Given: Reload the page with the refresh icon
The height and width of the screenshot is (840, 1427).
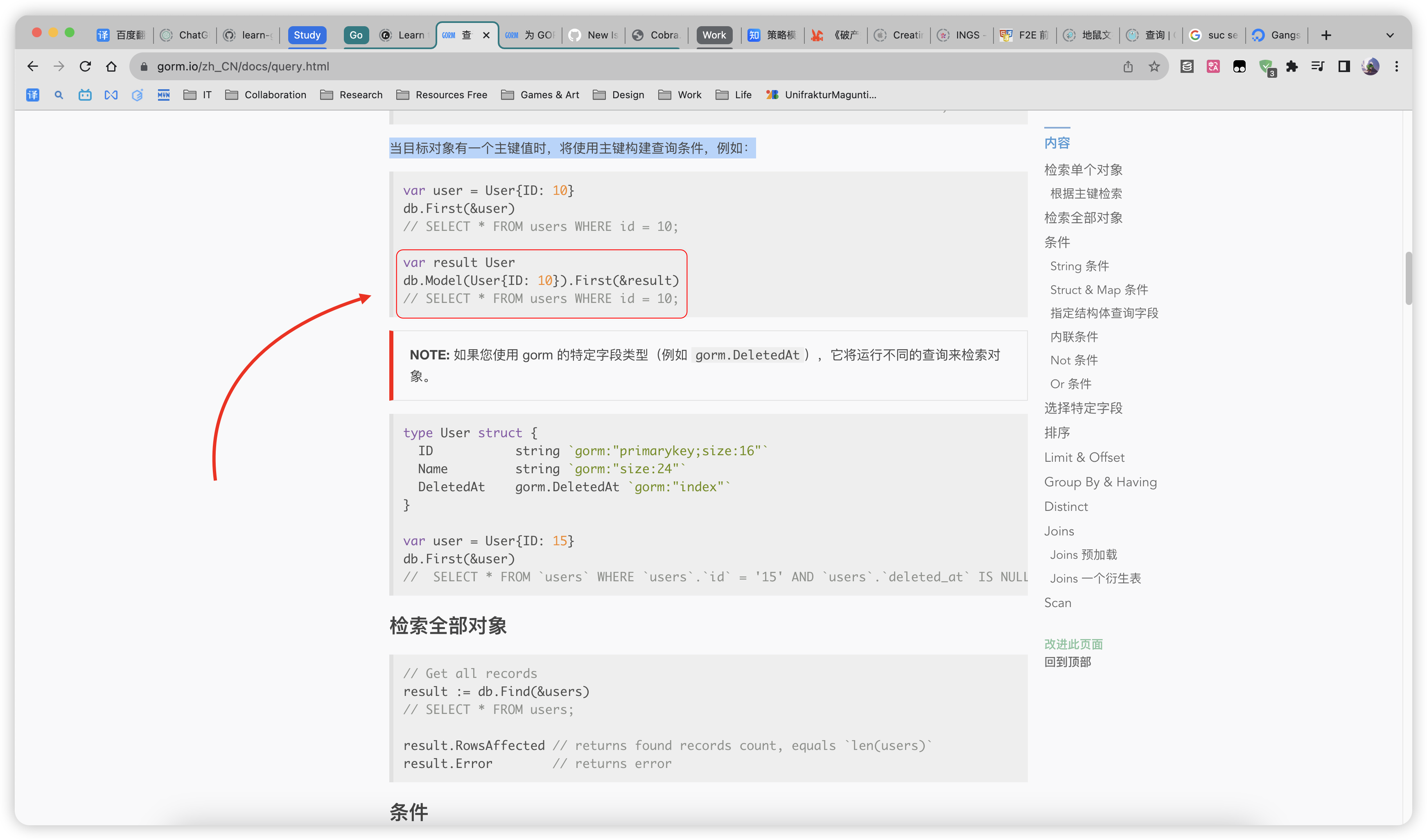Looking at the screenshot, I should [x=85, y=66].
